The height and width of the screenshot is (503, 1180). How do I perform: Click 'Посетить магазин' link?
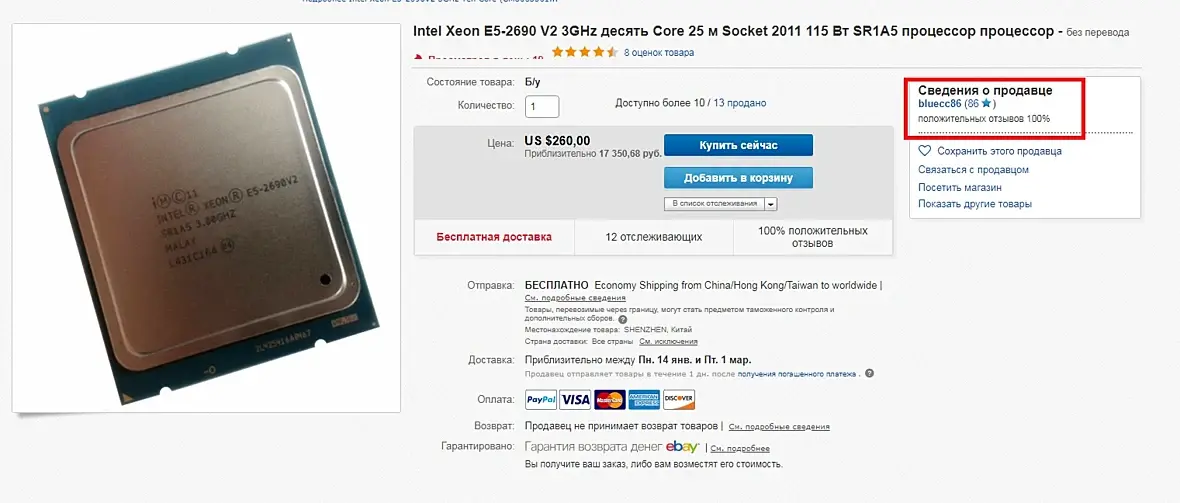point(960,187)
